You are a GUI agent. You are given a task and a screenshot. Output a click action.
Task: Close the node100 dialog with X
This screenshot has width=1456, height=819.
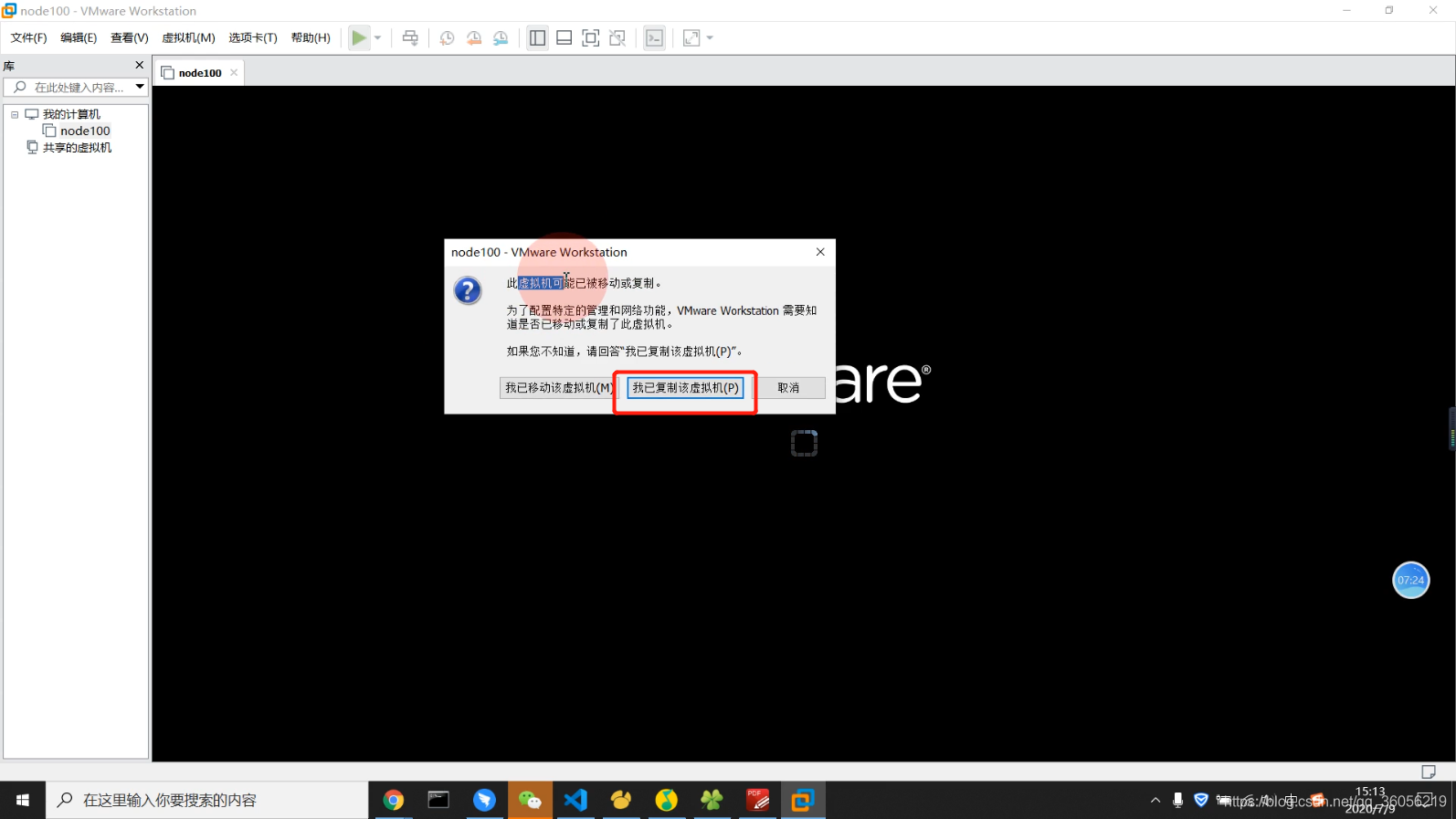click(820, 252)
